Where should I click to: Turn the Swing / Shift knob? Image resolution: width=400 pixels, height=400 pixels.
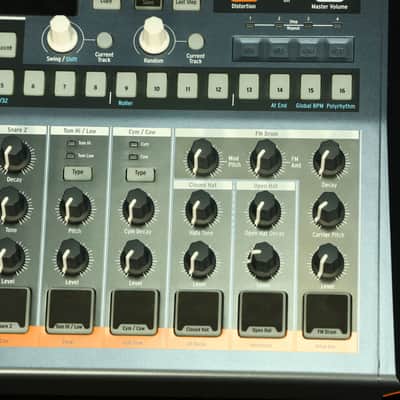tap(62, 34)
